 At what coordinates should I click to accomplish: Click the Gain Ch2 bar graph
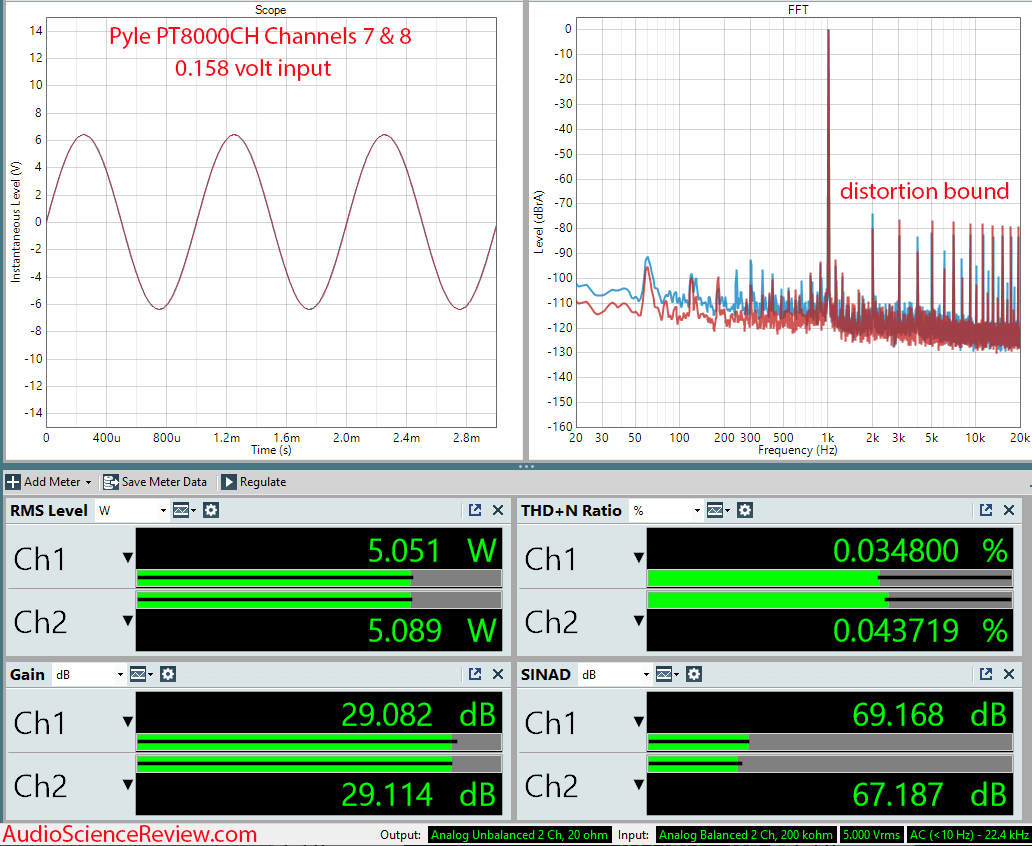319,764
